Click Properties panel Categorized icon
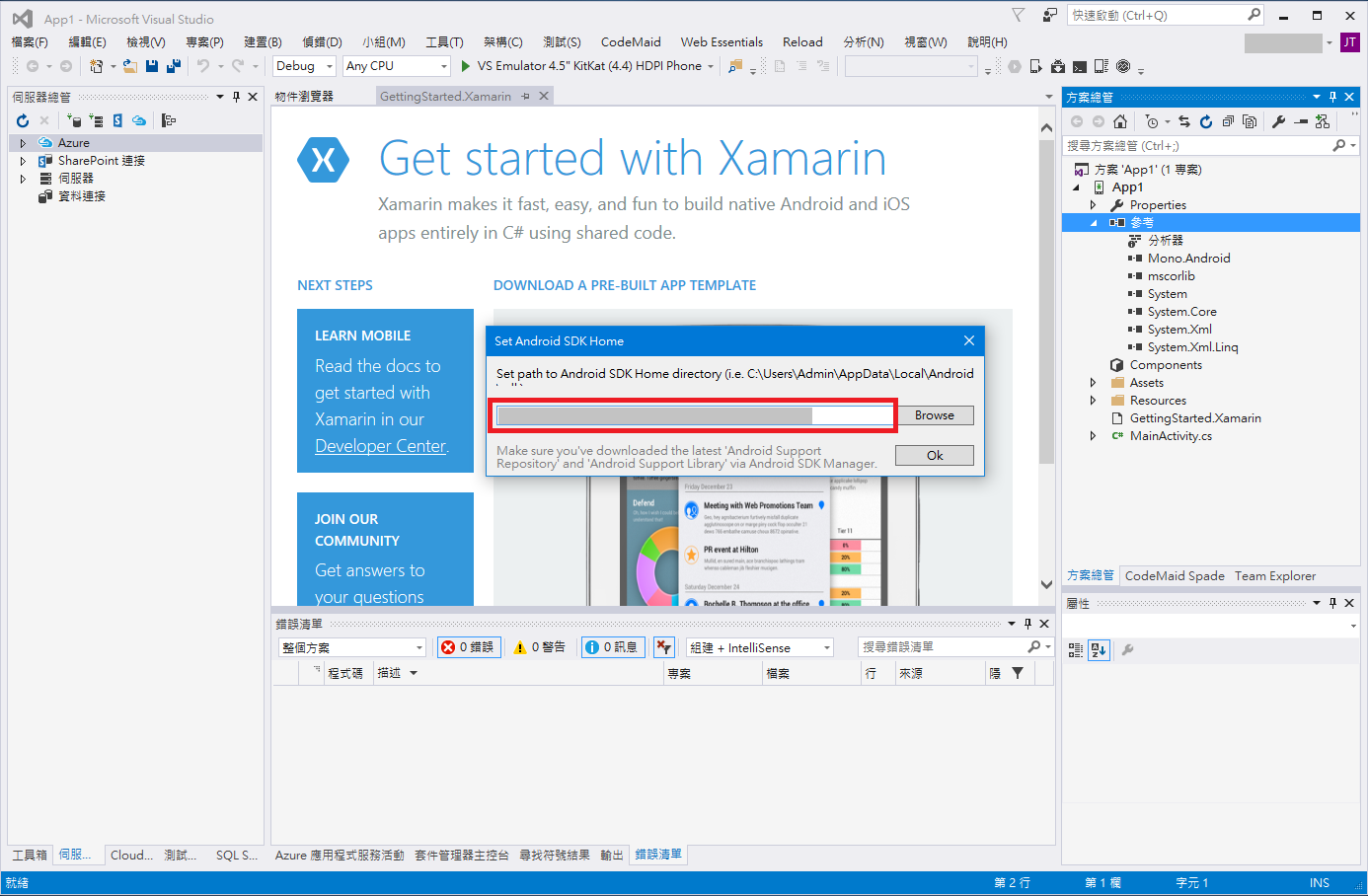The image size is (1368, 896). [1075, 649]
